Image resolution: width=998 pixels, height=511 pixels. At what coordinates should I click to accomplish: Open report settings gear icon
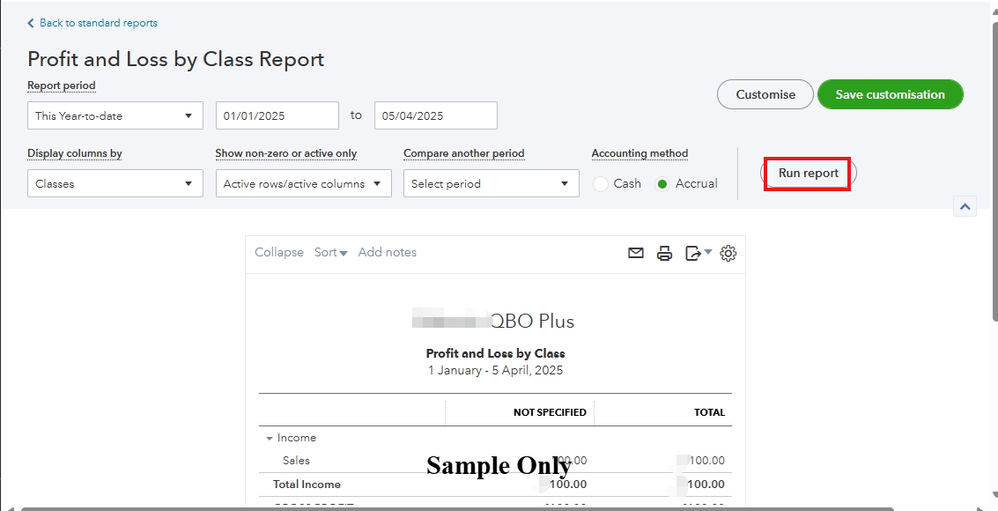point(728,253)
